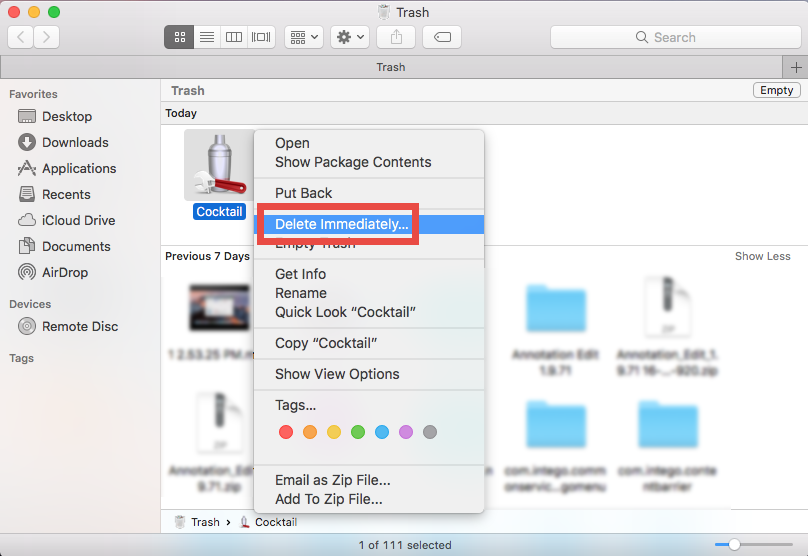Image resolution: width=808 pixels, height=556 pixels.
Task: Click the Empty button
Action: [x=777, y=90]
